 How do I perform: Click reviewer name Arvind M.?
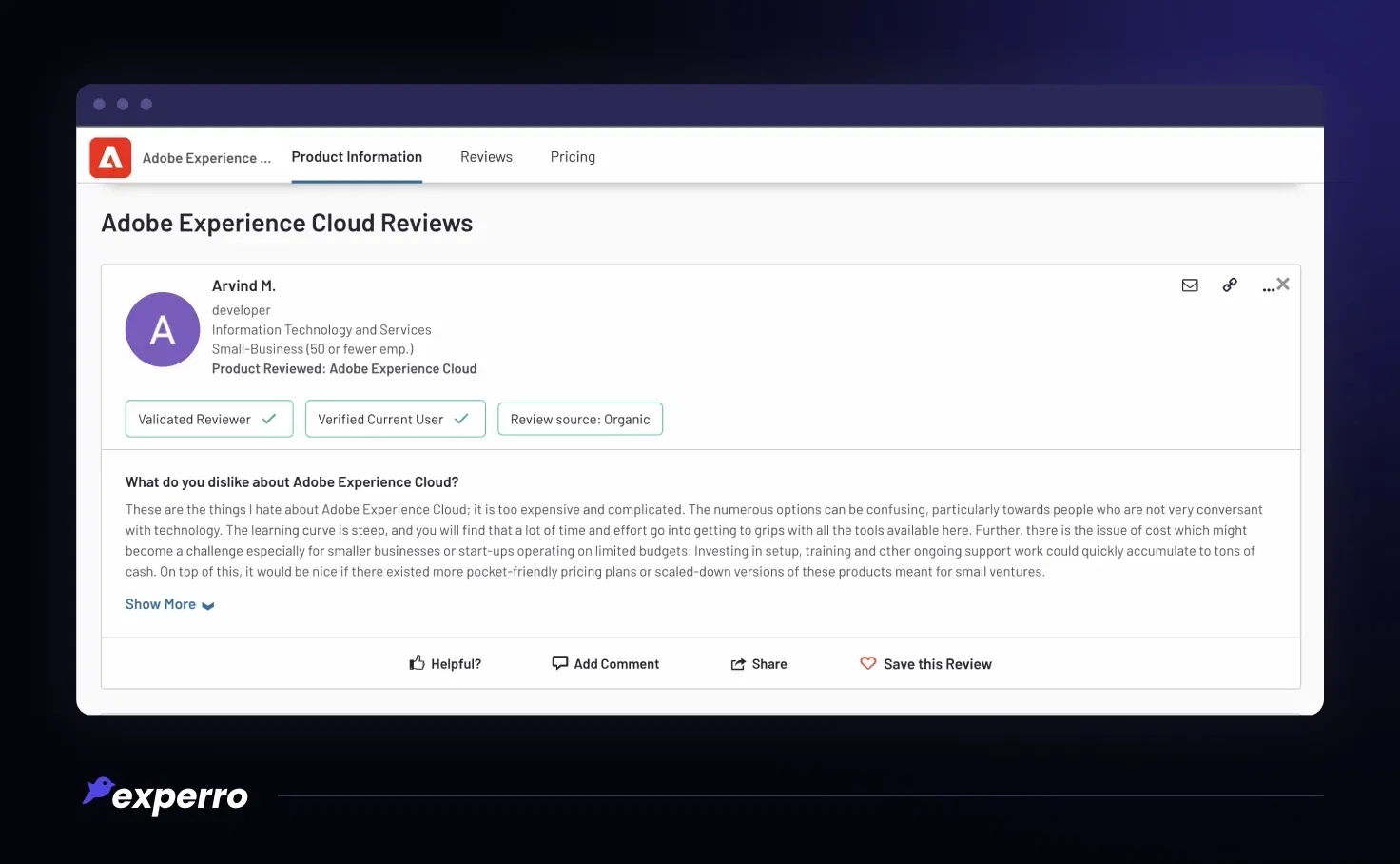coord(243,285)
